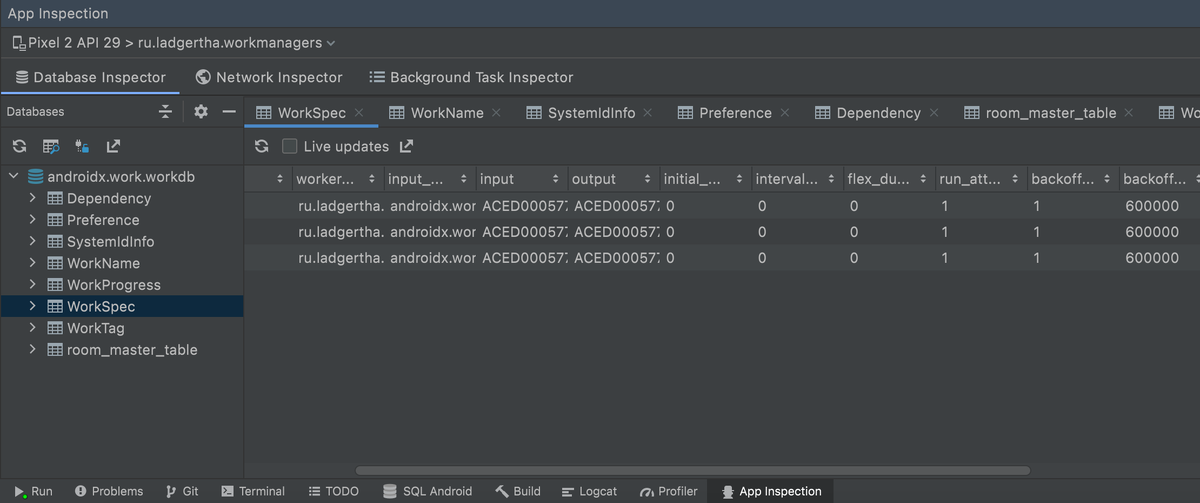
Task: Refresh the WorkSpec table data
Action: (x=262, y=147)
